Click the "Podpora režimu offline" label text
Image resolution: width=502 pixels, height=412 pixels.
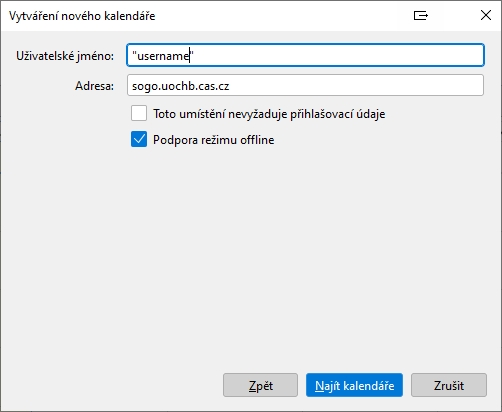point(213,140)
